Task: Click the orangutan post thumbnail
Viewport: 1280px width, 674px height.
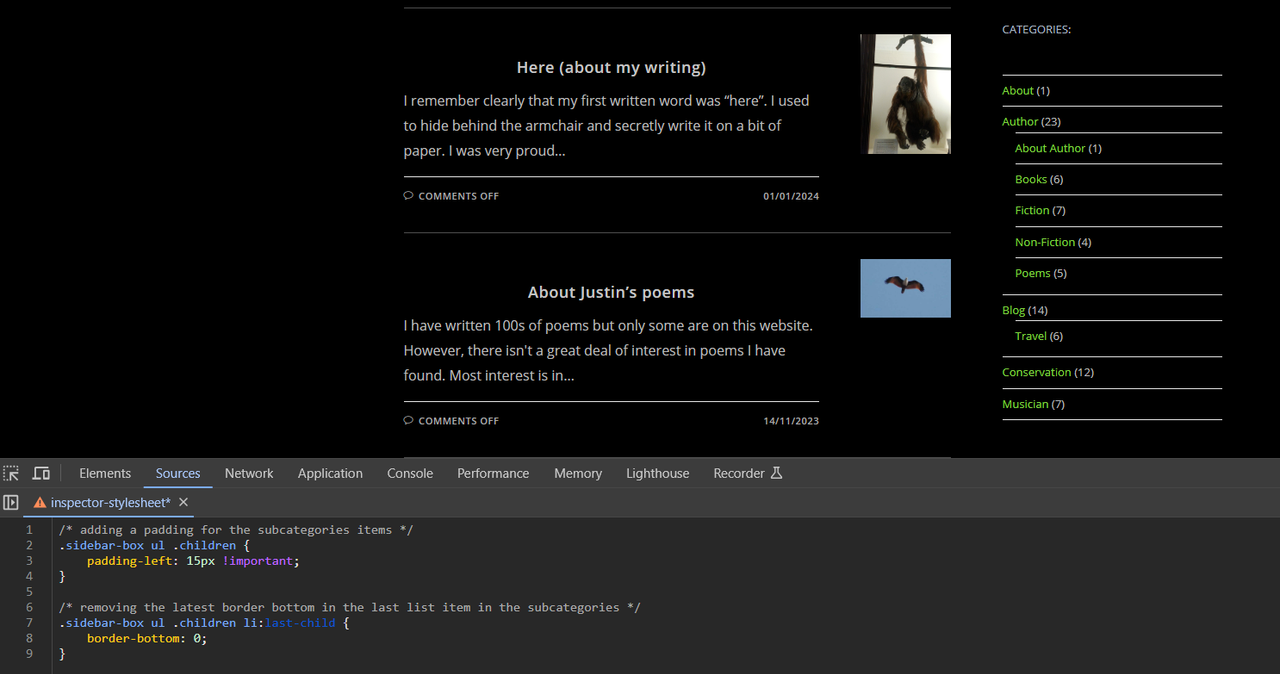Action: point(905,94)
